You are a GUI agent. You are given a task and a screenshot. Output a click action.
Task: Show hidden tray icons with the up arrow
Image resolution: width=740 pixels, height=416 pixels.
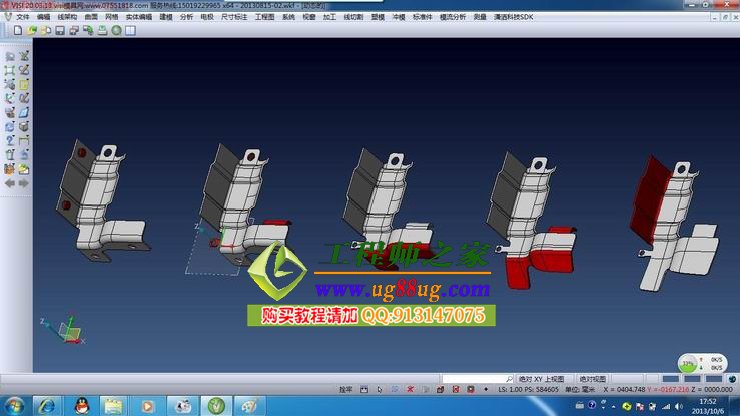coord(613,407)
